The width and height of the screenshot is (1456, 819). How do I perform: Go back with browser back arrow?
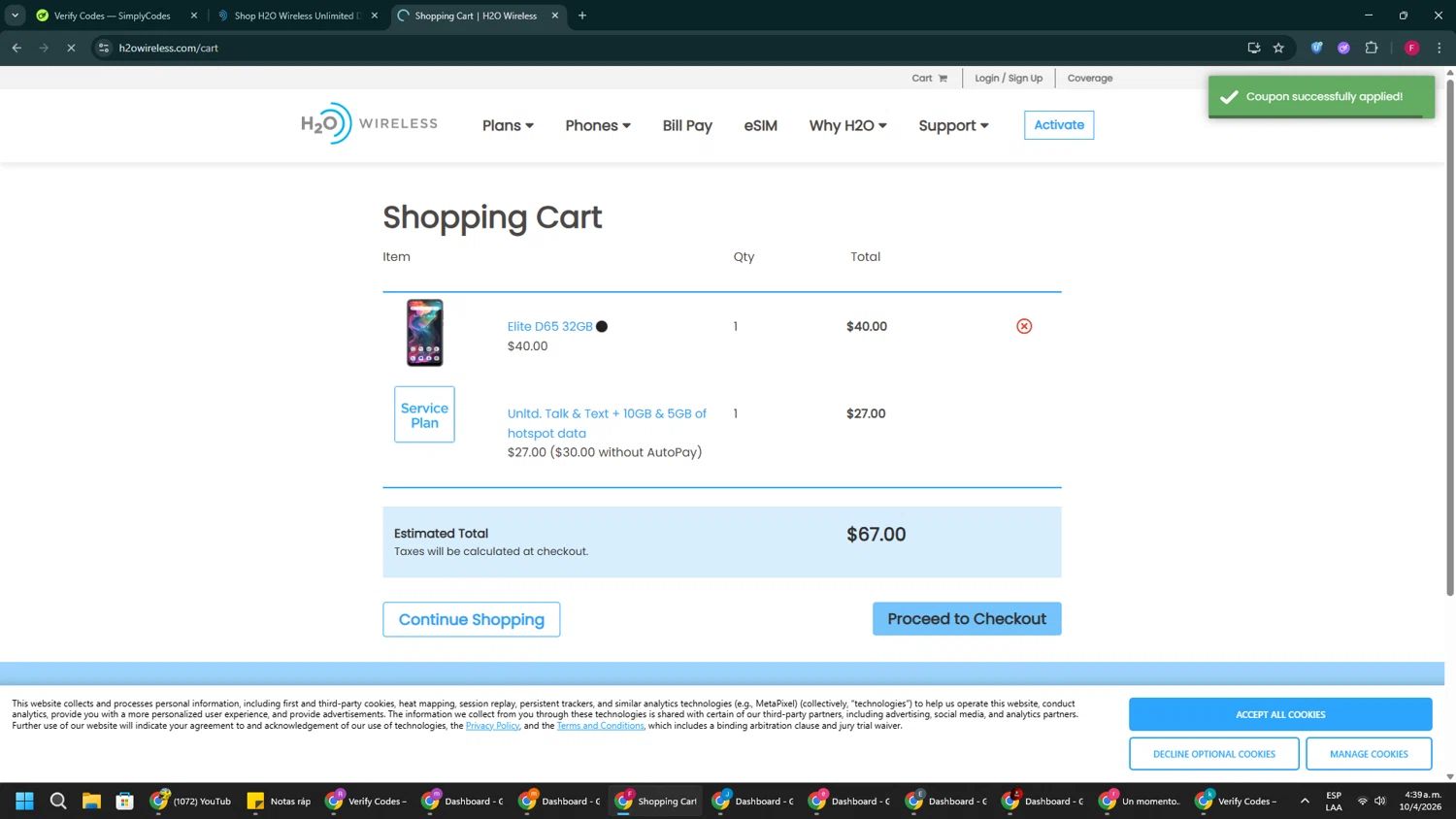click(17, 48)
